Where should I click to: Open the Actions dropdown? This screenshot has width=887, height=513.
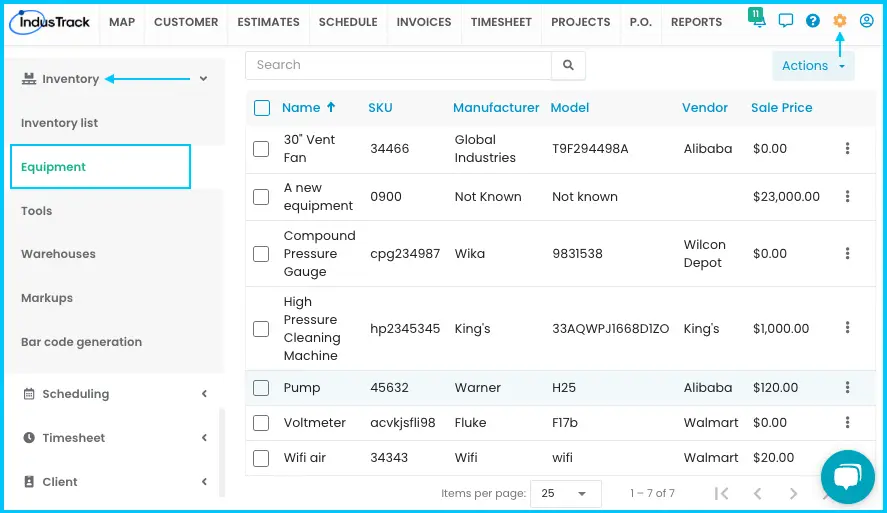click(813, 66)
